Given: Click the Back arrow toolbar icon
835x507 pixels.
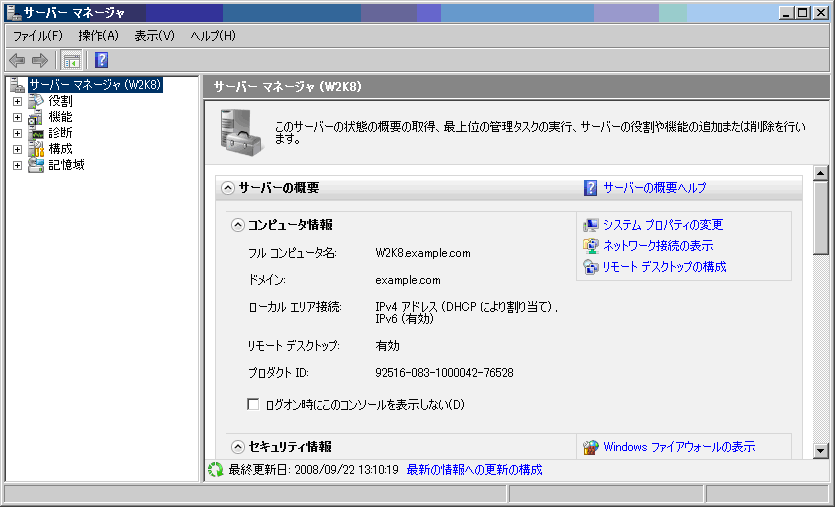Looking at the screenshot, I should click(17, 60).
